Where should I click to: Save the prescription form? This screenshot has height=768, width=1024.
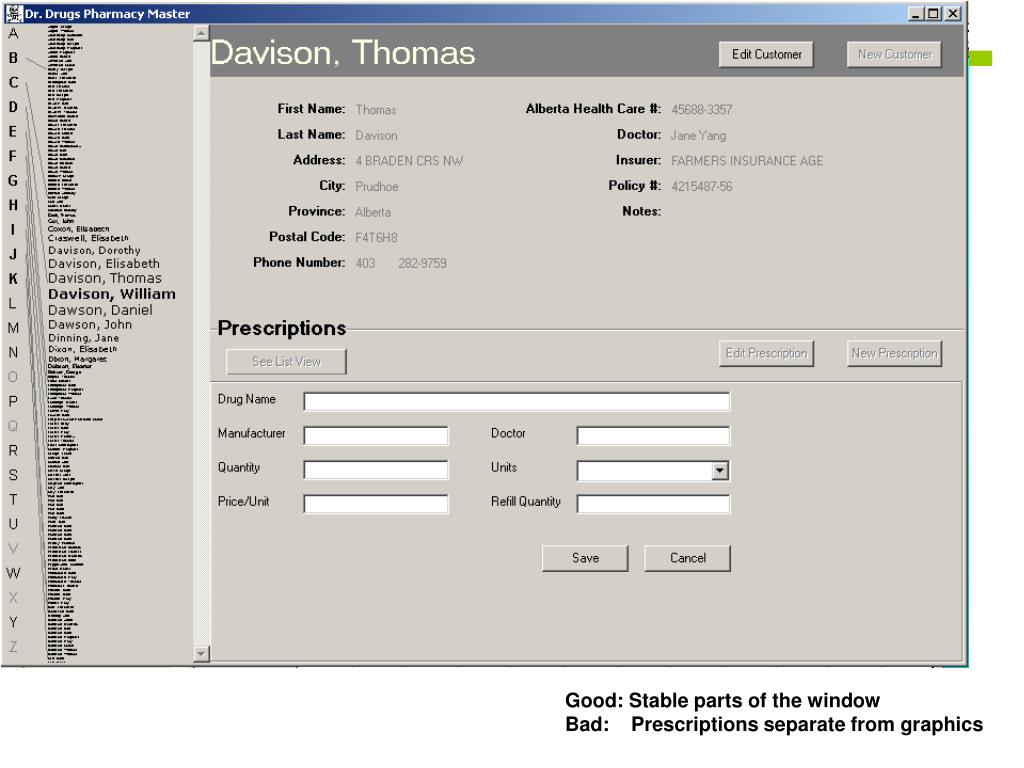click(x=585, y=558)
